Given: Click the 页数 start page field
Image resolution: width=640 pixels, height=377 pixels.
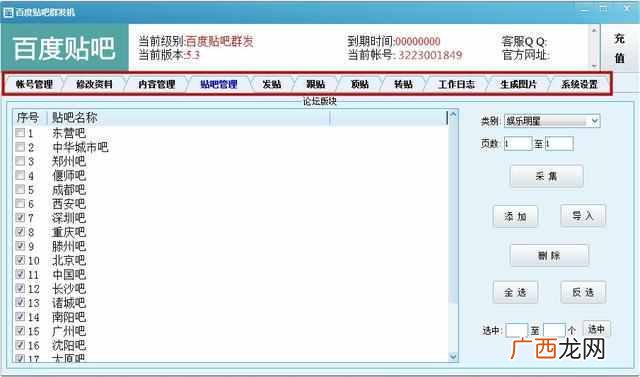Looking at the screenshot, I should 518,144.
